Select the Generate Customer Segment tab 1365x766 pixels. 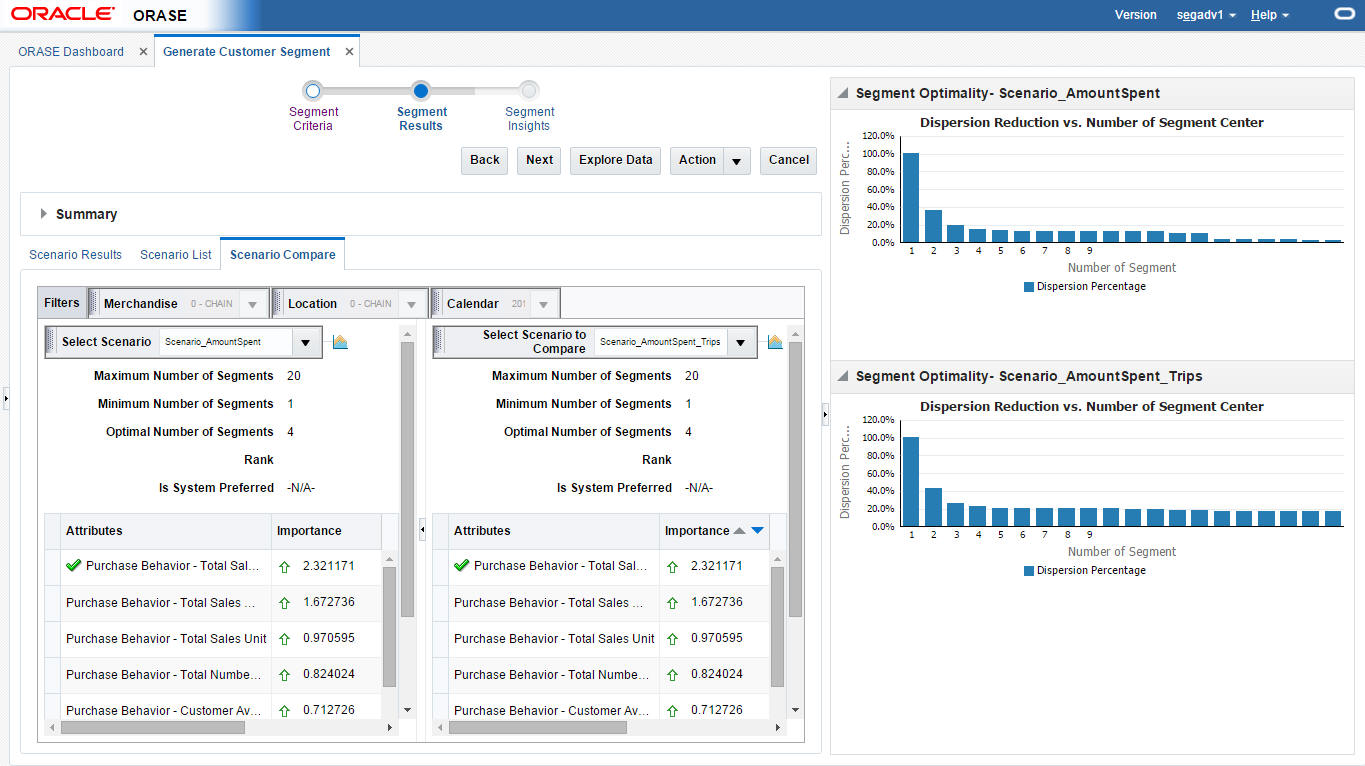coord(246,52)
